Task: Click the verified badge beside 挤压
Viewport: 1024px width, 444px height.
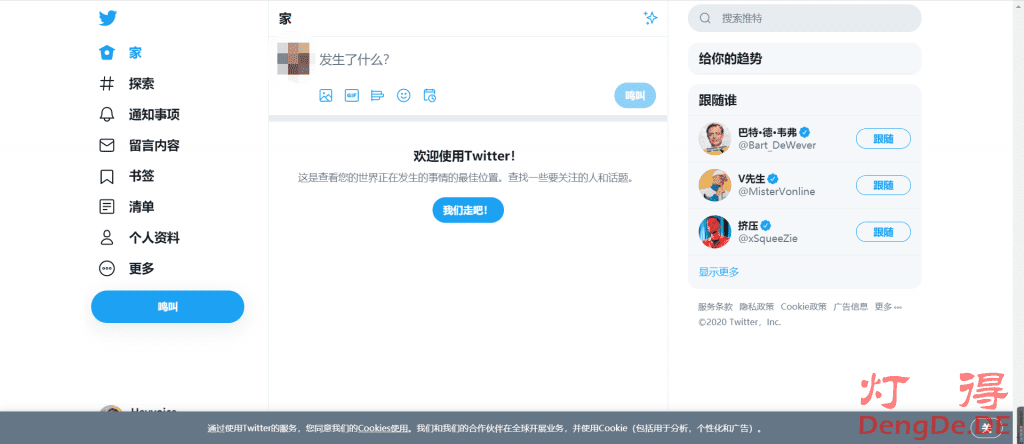Action: click(x=766, y=225)
